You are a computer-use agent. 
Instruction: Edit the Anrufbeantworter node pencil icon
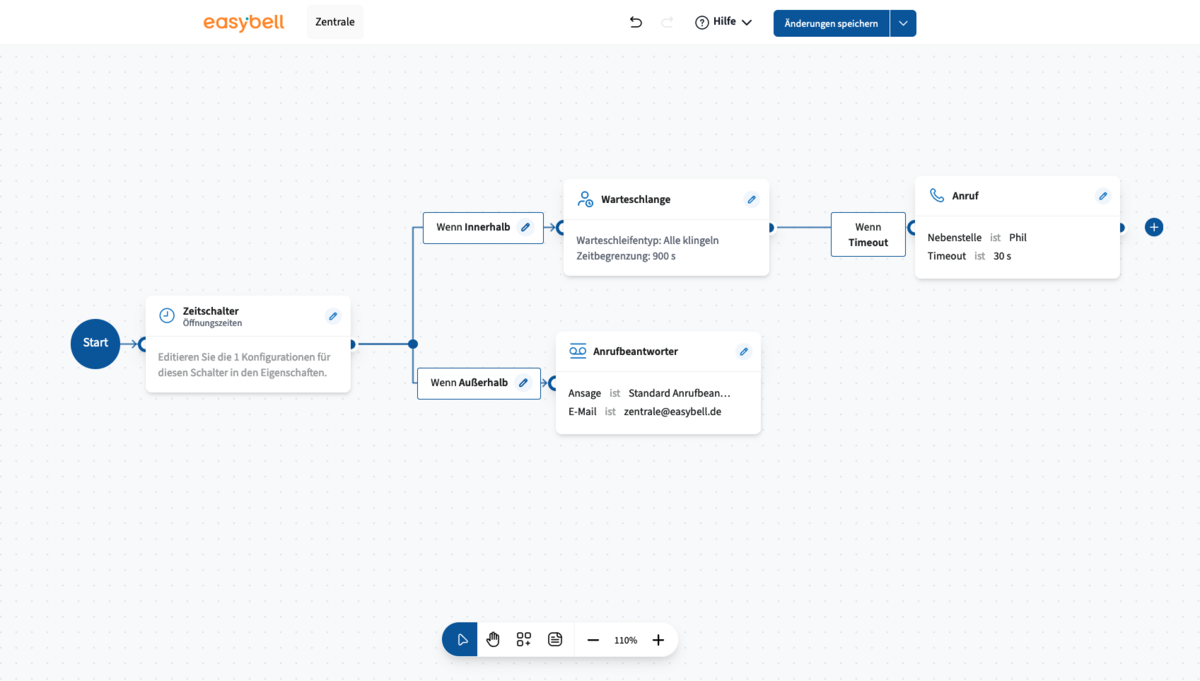(x=743, y=351)
